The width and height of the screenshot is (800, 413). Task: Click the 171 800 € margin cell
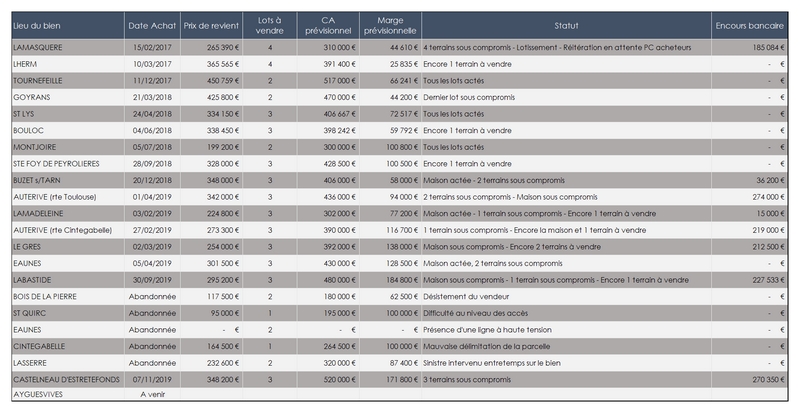point(390,379)
